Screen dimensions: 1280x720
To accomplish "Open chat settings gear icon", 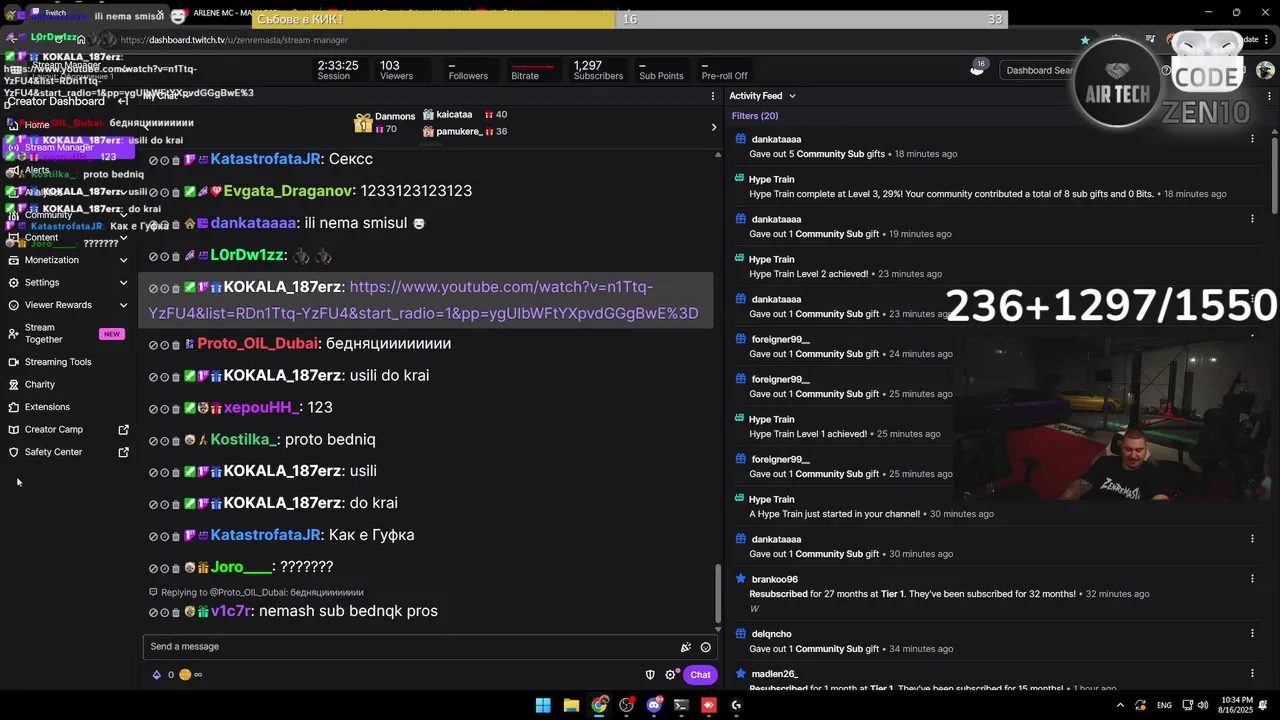I will pyautogui.click(x=671, y=675).
